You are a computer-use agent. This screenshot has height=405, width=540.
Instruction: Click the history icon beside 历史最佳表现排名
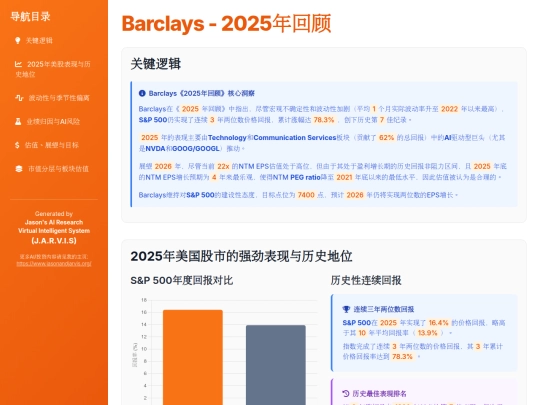click(346, 394)
